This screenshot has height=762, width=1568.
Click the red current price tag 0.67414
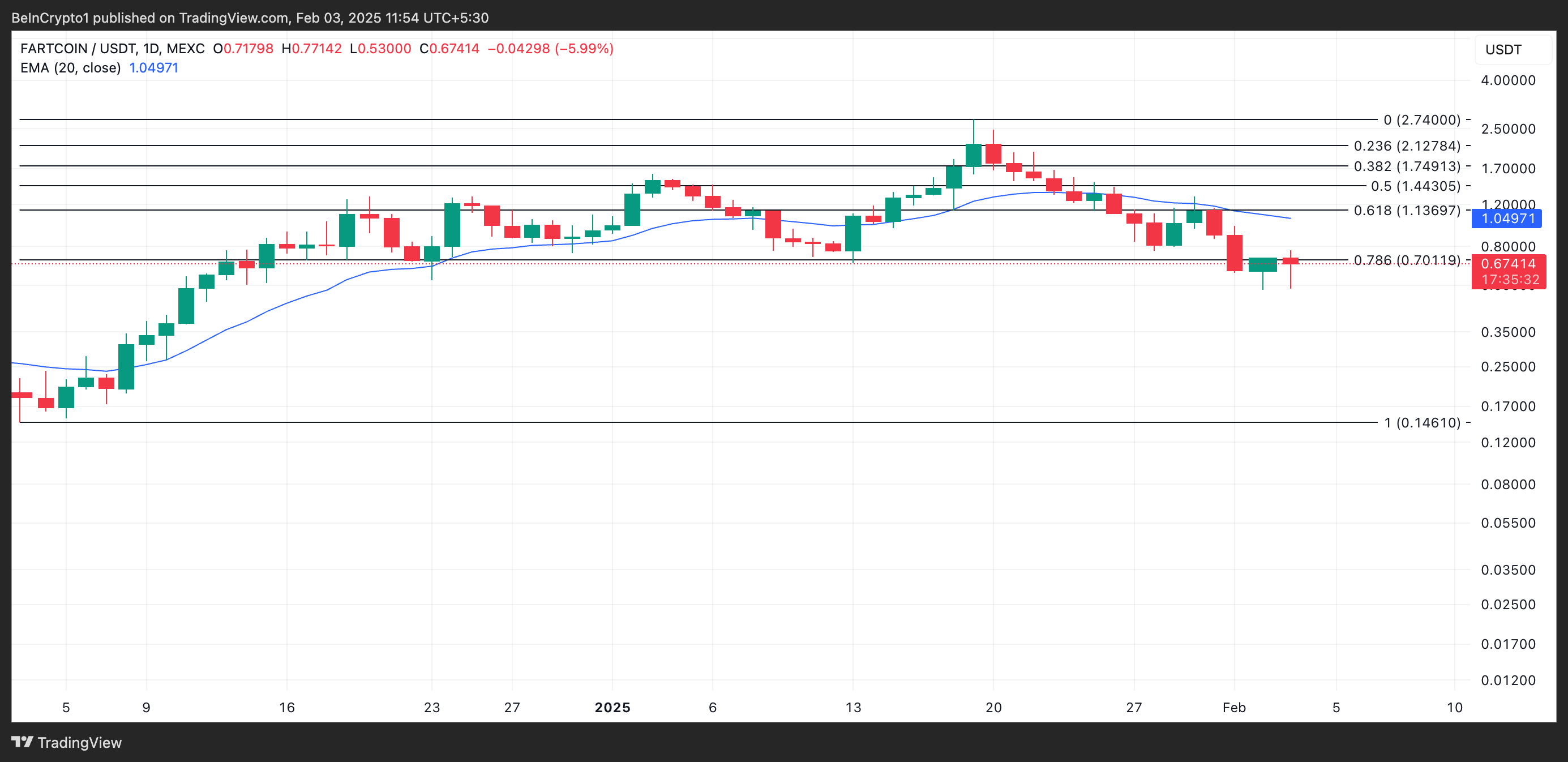pyautogui.click(x=1508, y=264)
